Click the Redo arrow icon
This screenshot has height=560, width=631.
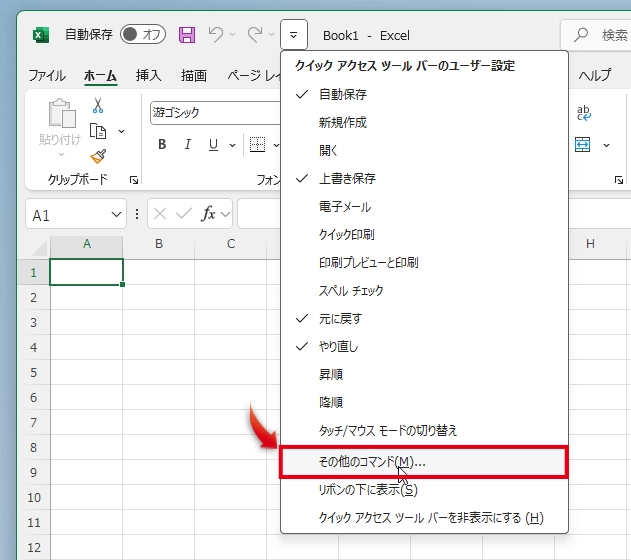coord(255,35)
